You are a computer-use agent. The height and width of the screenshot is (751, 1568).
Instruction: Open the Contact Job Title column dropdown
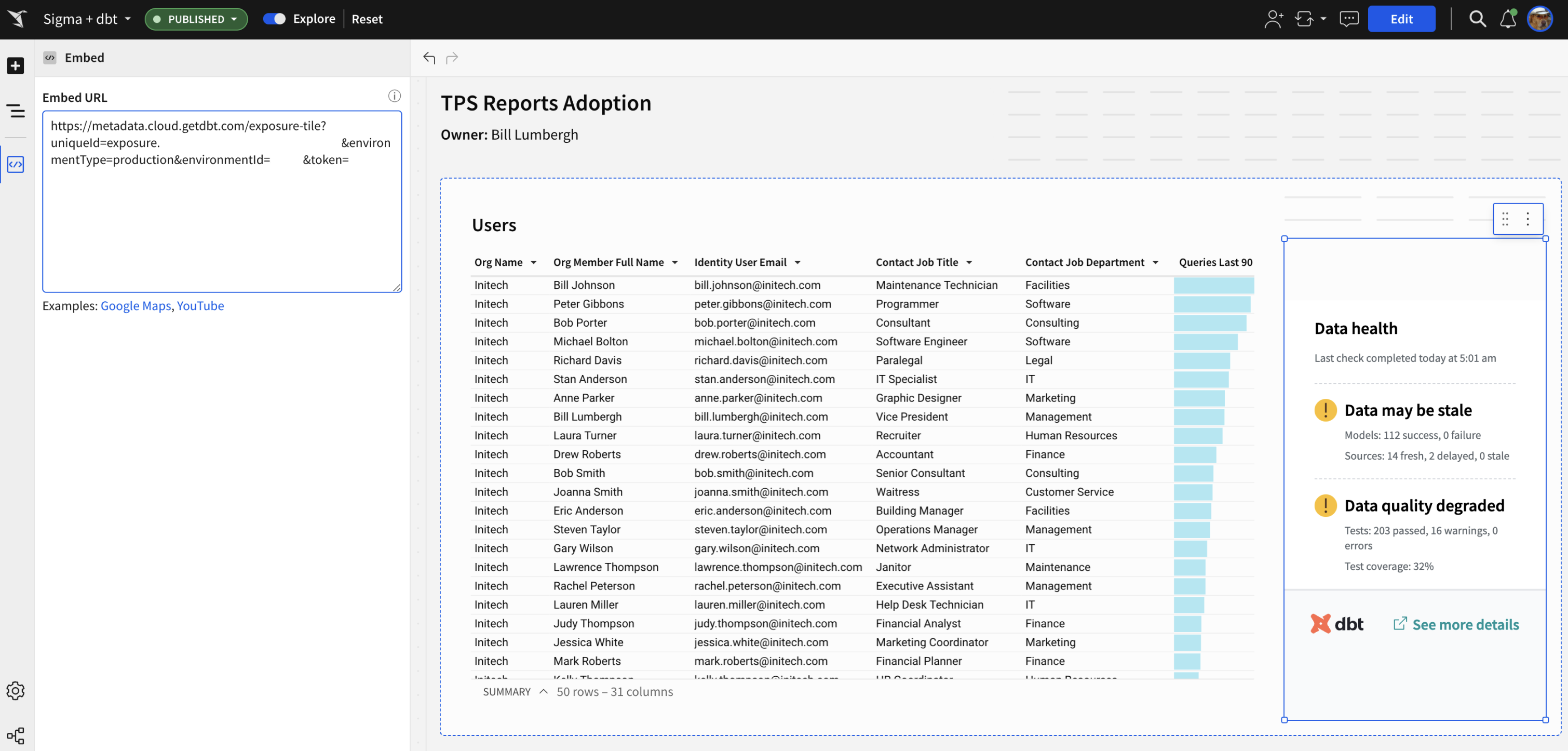[x=969, y=262]
